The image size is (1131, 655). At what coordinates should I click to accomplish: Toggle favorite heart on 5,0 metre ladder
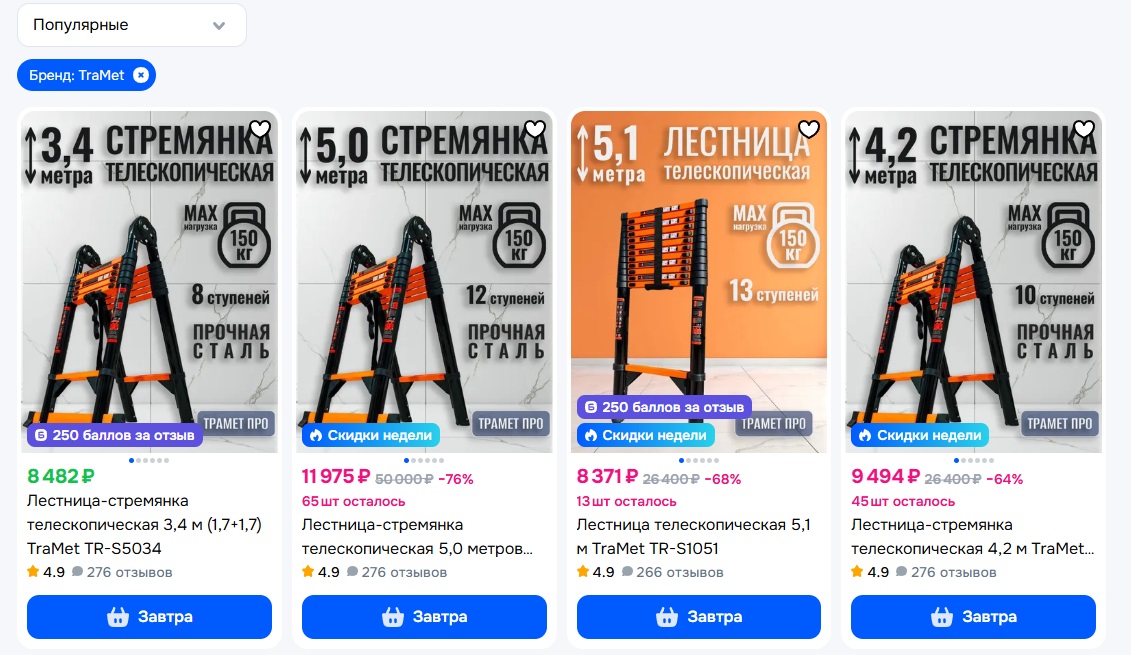(534, 129)
